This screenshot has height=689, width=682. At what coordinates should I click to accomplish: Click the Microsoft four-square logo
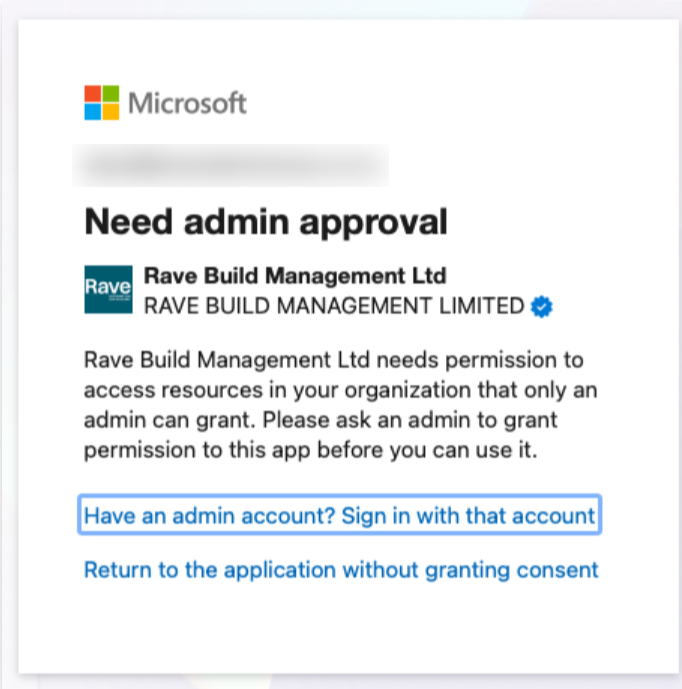[102, 103]
